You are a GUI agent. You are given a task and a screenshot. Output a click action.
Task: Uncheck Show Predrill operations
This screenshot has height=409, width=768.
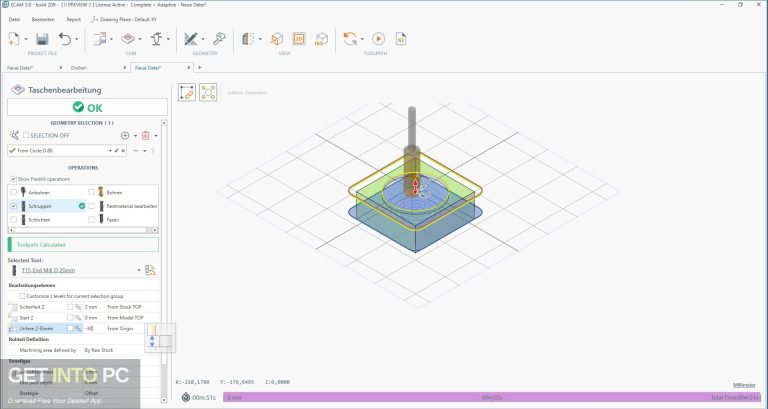point(12,179)
